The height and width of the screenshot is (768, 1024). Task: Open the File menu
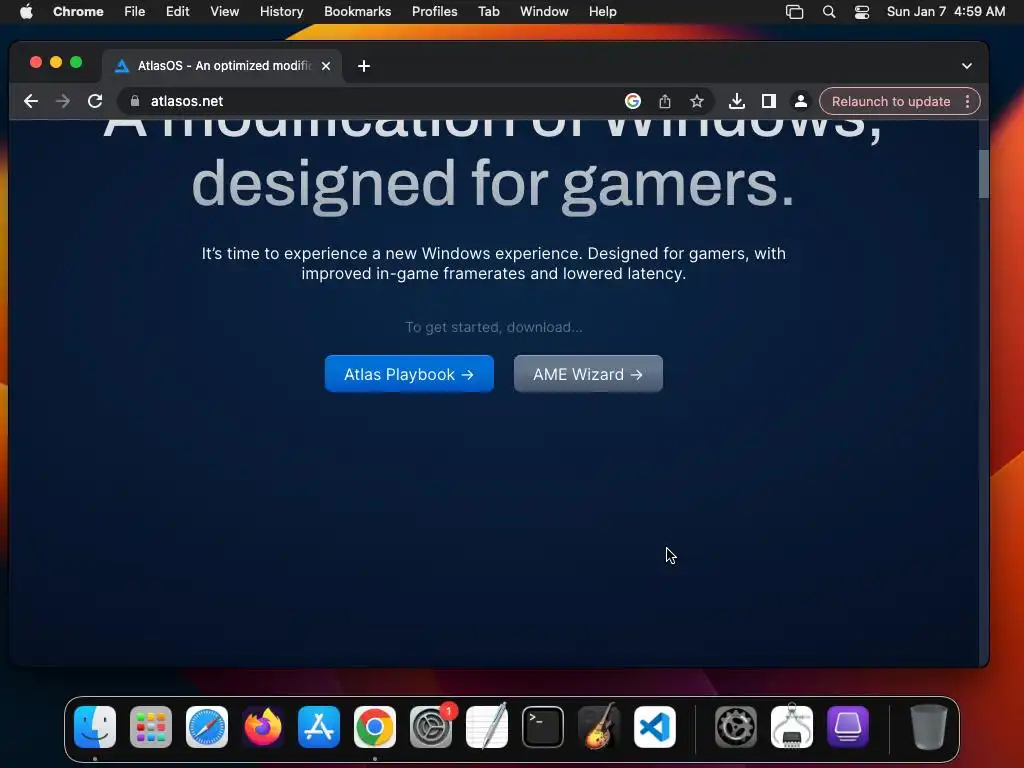135,11
